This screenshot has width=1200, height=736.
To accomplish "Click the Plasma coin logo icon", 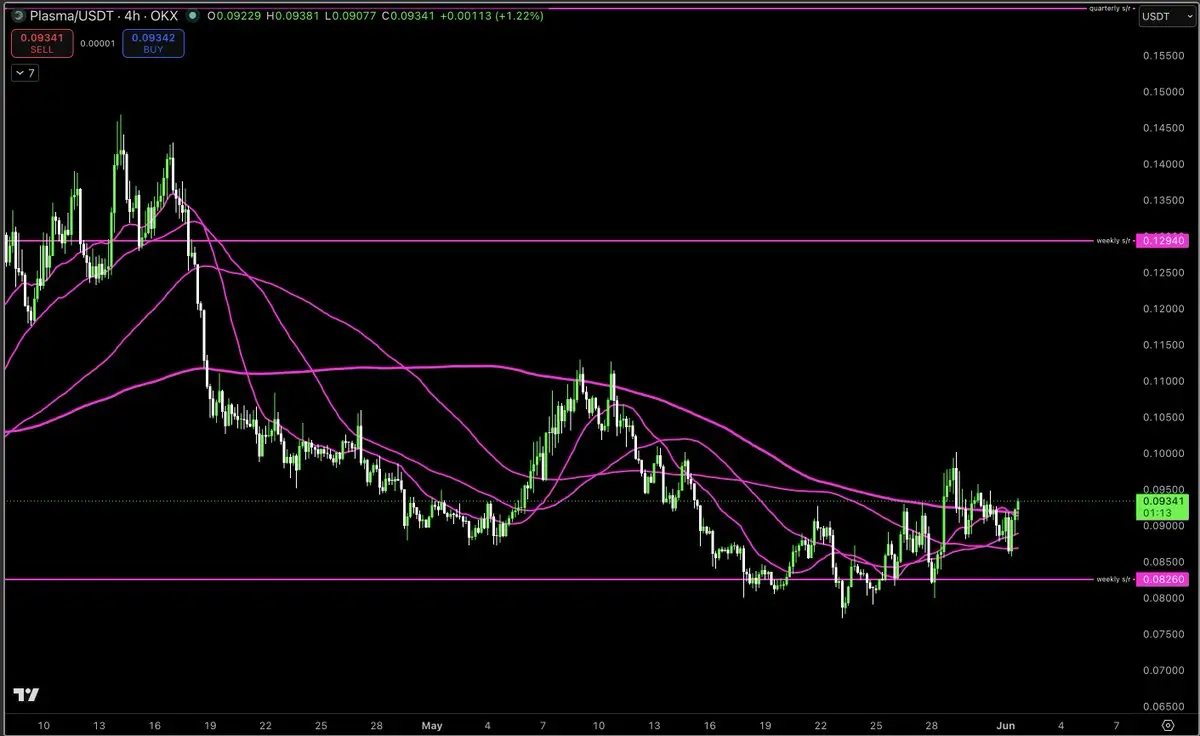I will click(18, 16).
